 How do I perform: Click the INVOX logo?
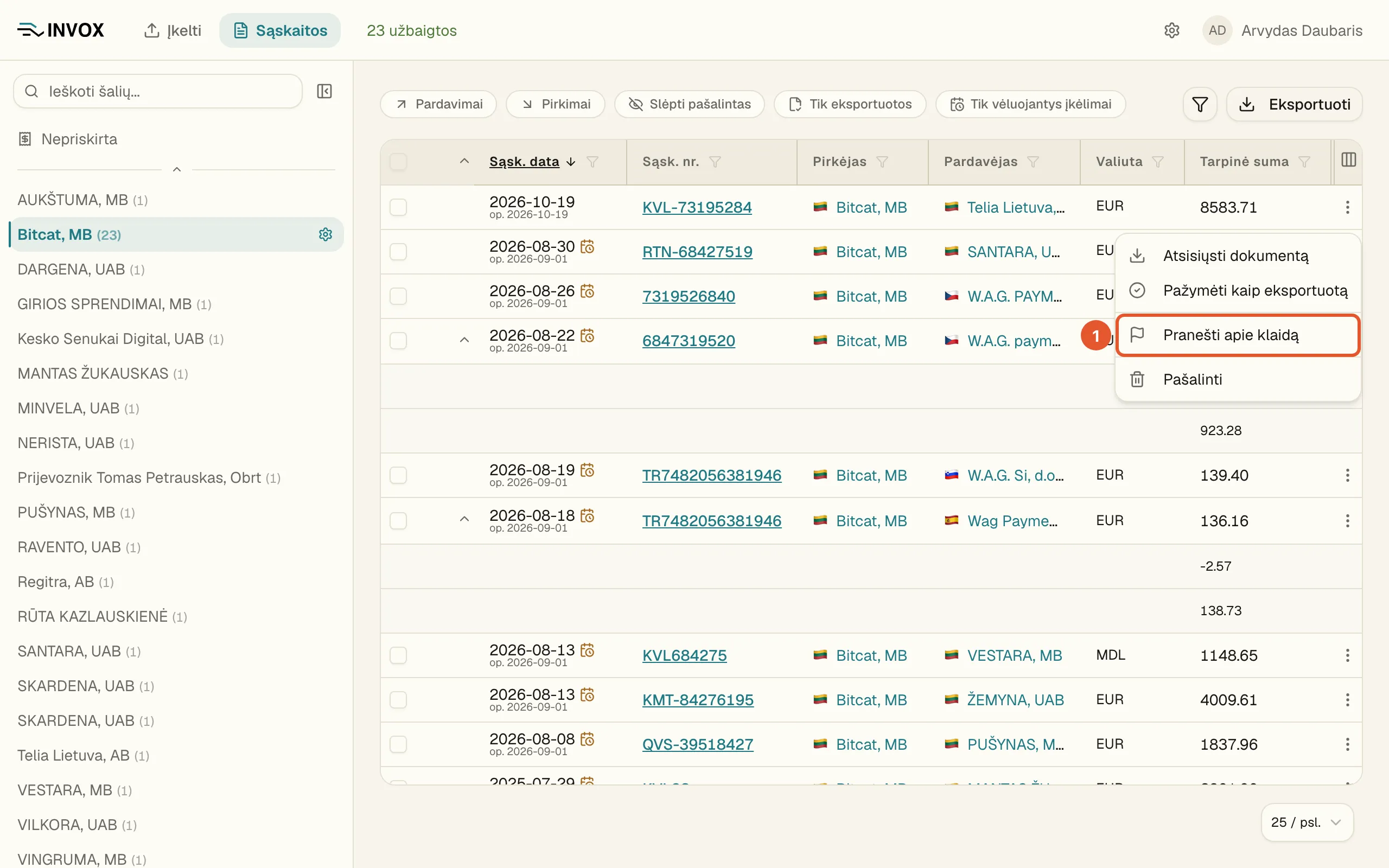[x=60, y=30]
